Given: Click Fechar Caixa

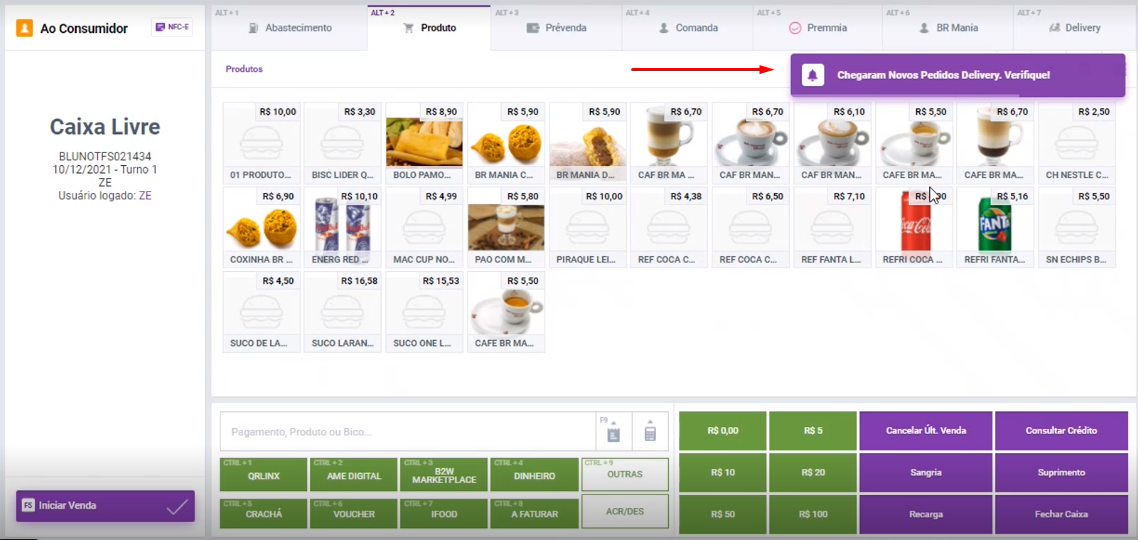Looking at the screenshot, I should point(1061,514).
